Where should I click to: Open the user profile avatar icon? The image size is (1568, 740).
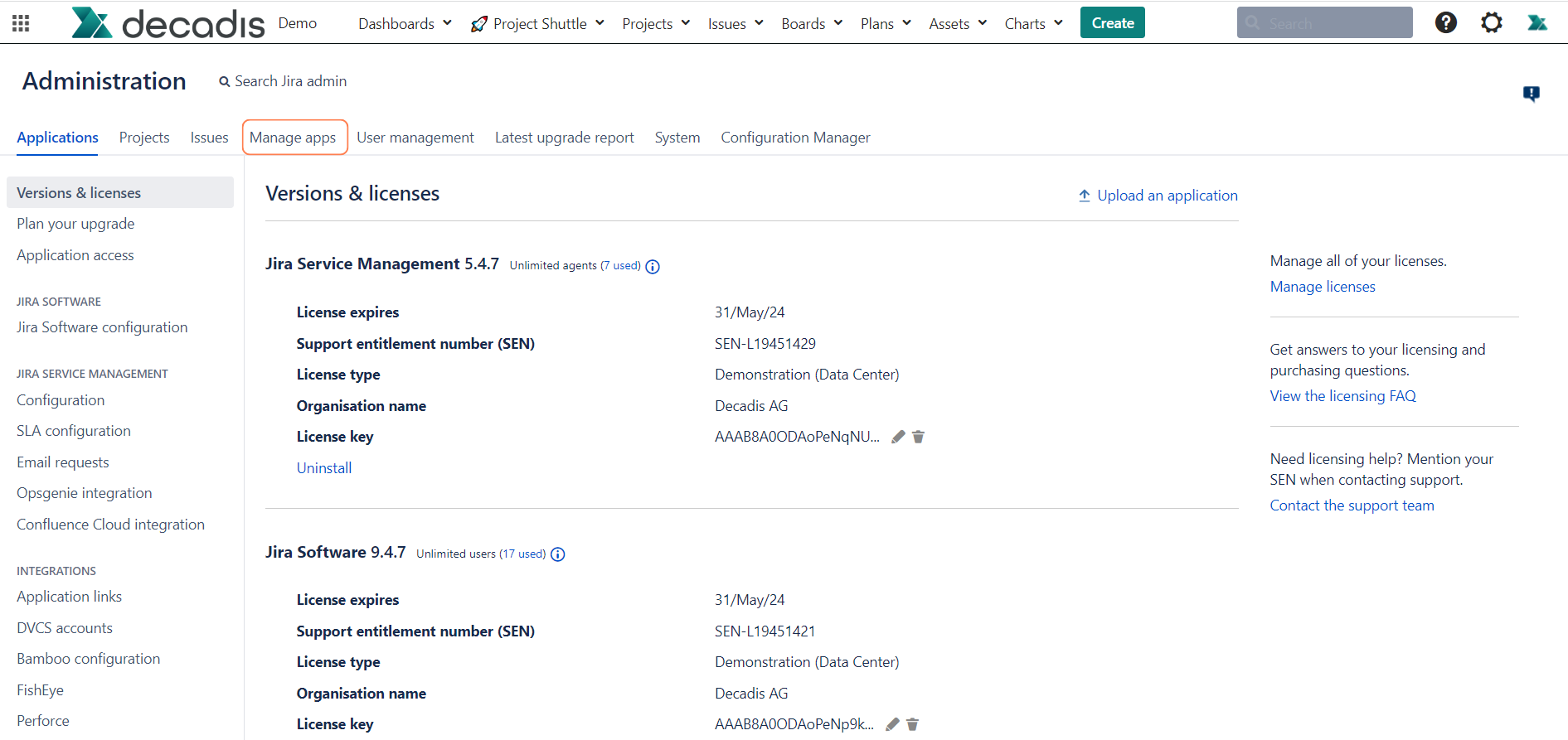(1536, 22)
